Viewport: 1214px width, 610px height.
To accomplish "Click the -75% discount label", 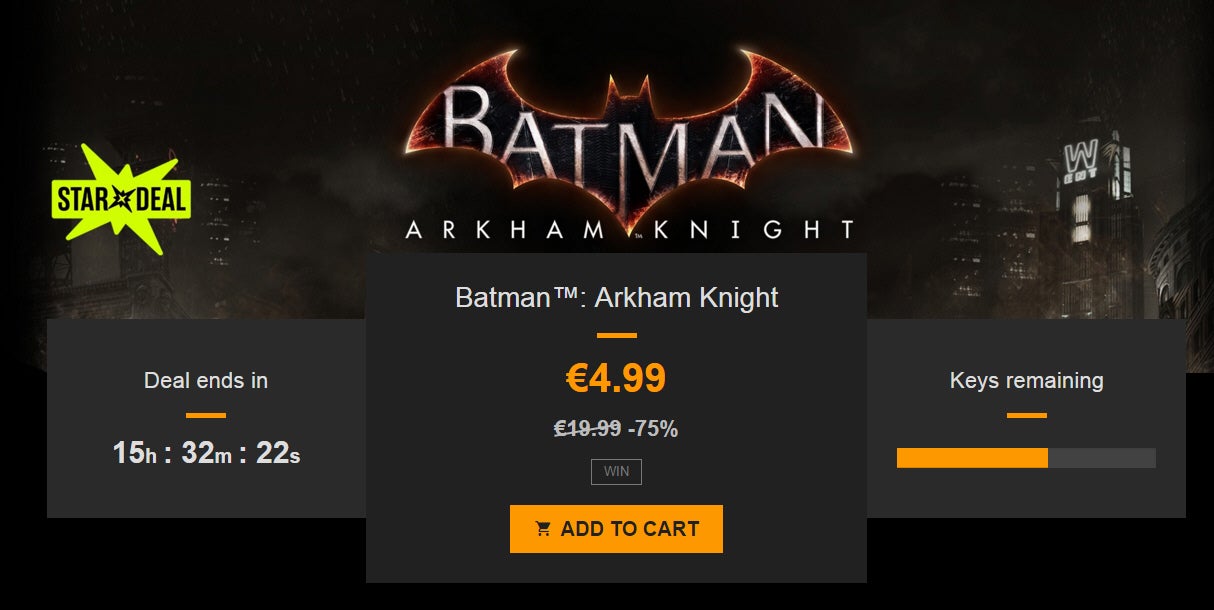I will (653, 429).
